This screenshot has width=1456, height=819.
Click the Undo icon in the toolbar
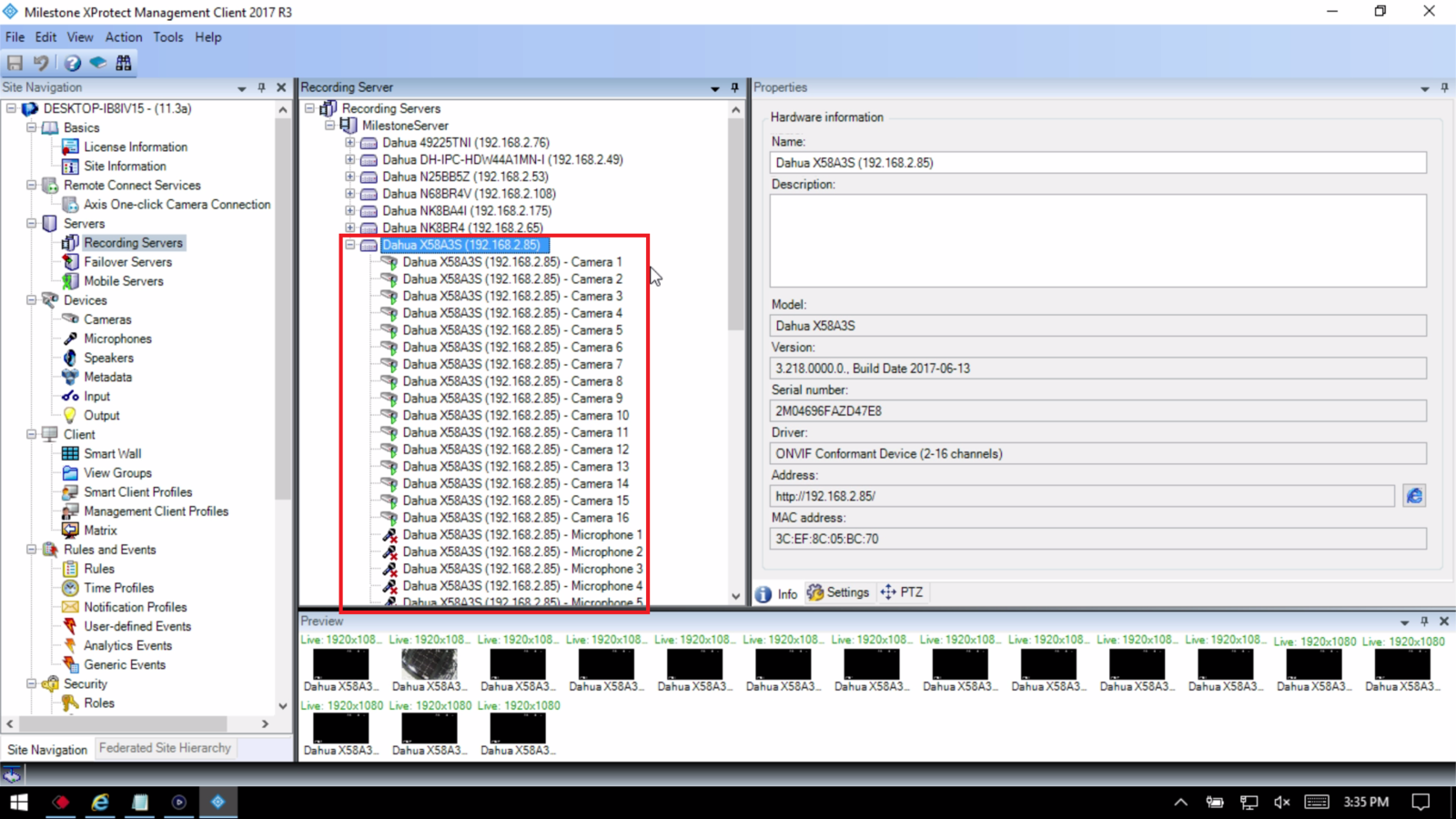(41, 63)
